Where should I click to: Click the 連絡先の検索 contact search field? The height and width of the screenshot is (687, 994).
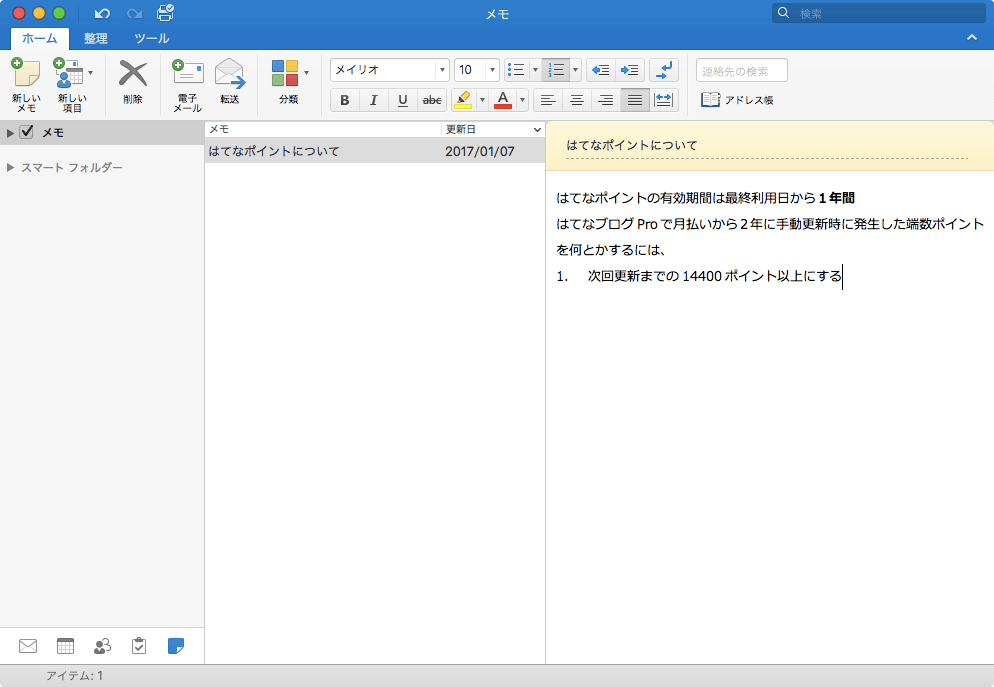coord(742,70)
